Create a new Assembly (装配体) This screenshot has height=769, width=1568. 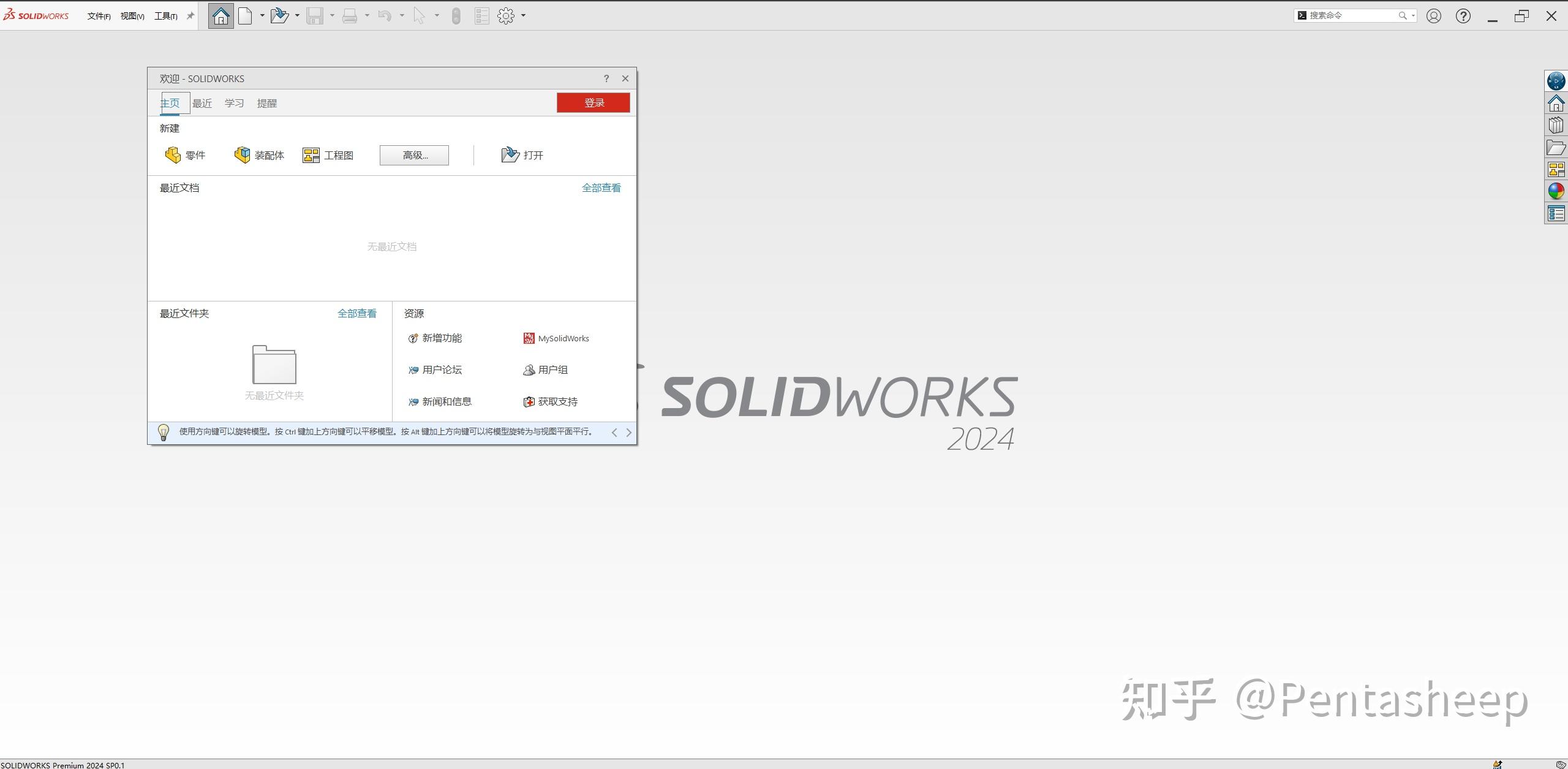pos(259,155)
